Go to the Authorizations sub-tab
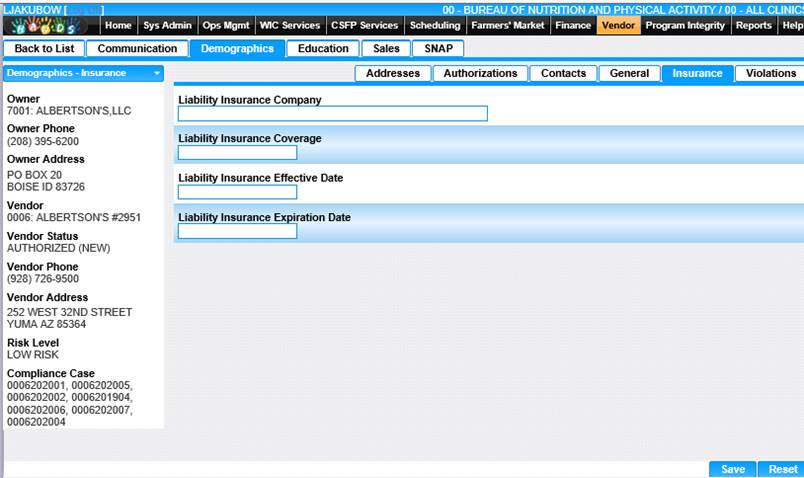The width and height of the screenshot is (804, 478). 480,73
